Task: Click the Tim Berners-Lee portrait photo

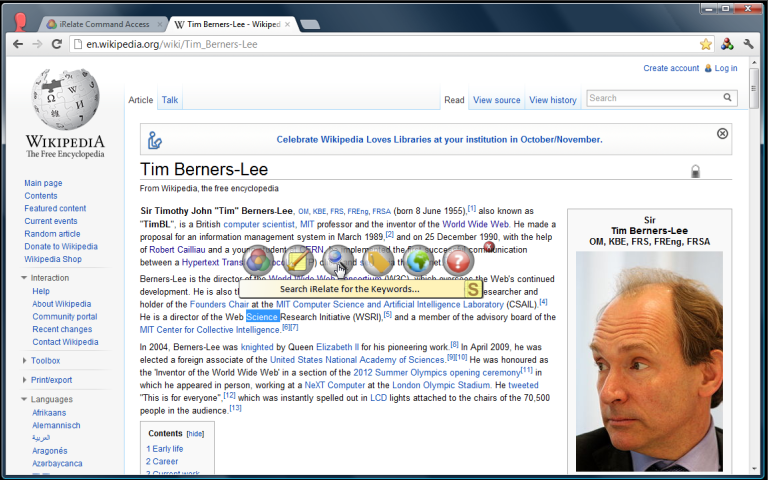Action: coord(649,361)
